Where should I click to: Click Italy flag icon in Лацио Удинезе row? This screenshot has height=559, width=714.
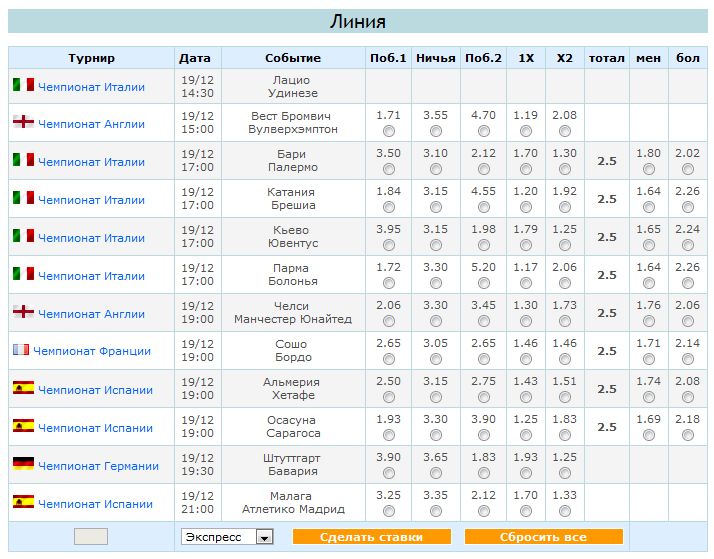[23, 85]
